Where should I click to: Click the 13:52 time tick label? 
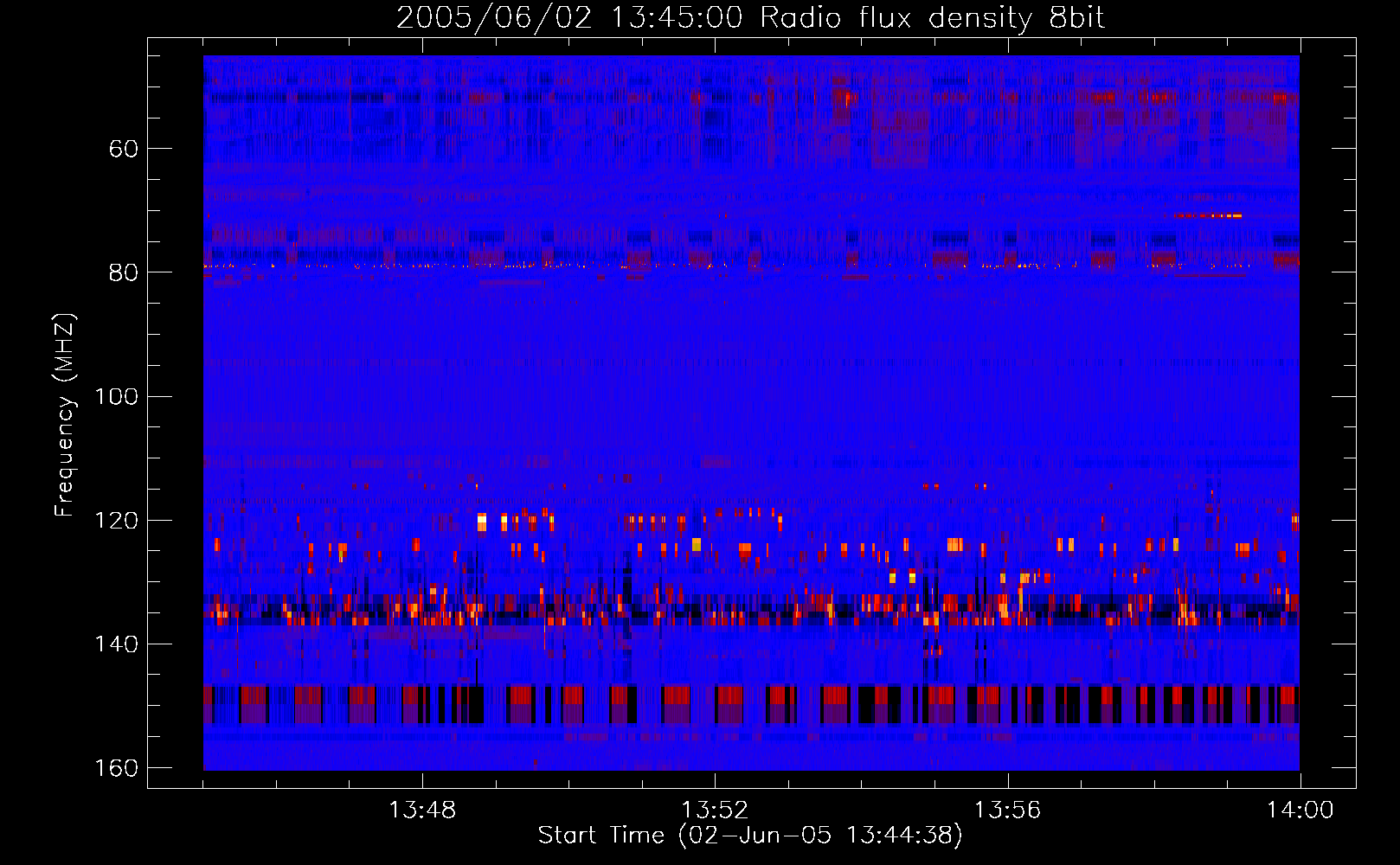715,811
